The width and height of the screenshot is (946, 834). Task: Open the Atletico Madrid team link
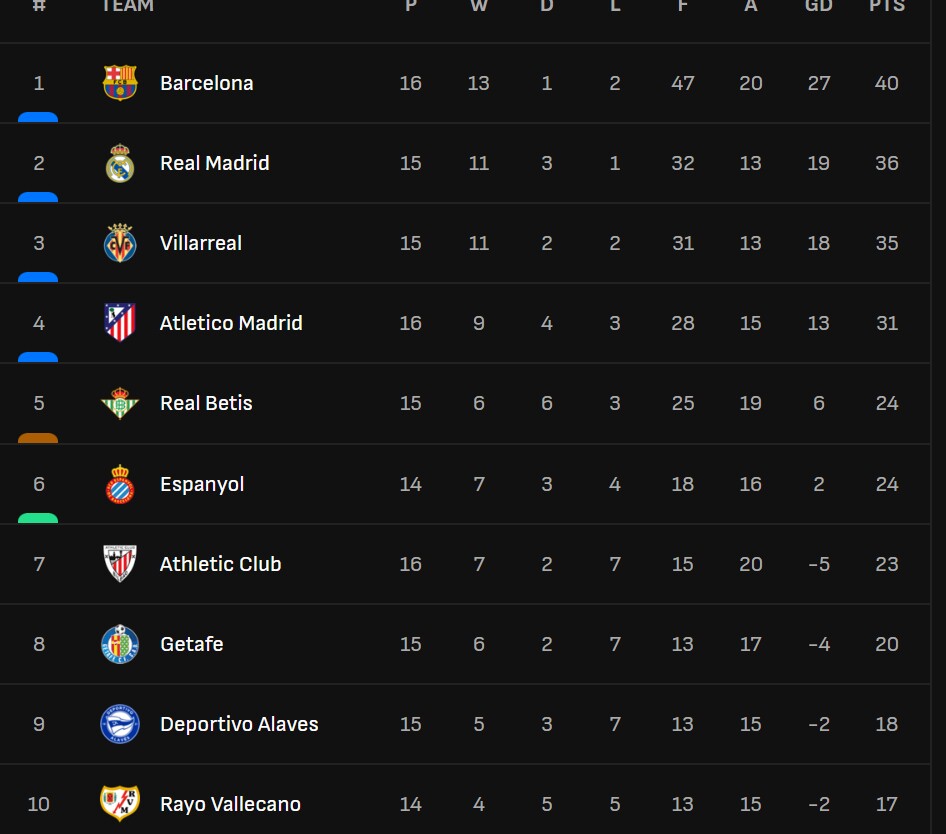pyautogui.click(x=231, y=323)
